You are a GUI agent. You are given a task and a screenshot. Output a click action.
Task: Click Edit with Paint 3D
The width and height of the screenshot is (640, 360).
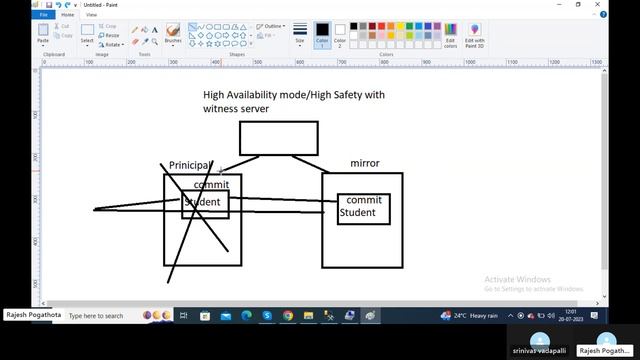(475, 36)
